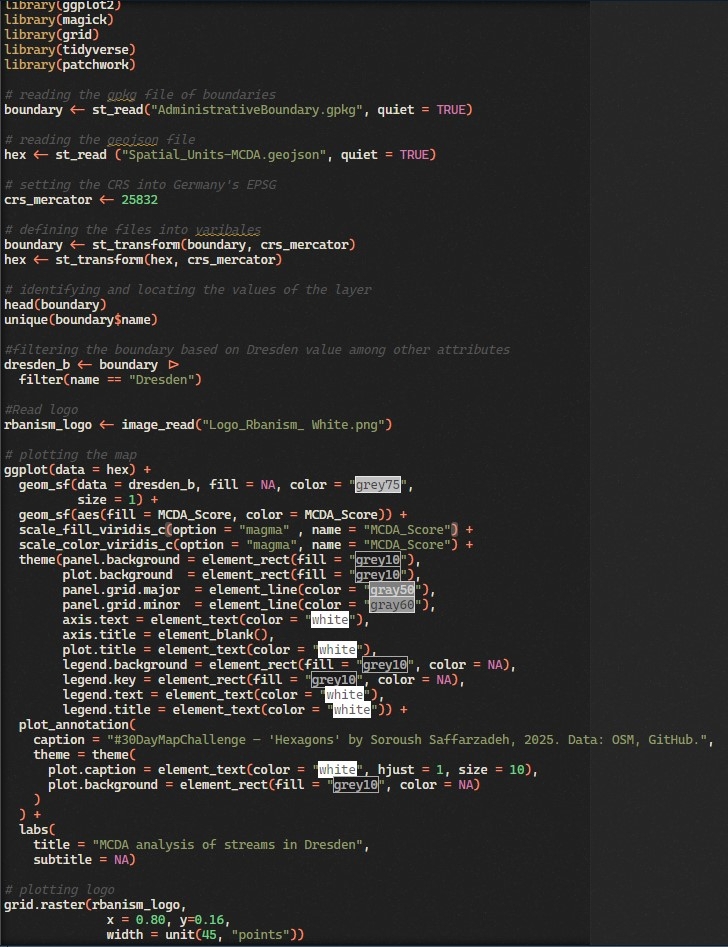Click the "grey10" value on legend.key line

pyautogui.click(x=333, y=680)
